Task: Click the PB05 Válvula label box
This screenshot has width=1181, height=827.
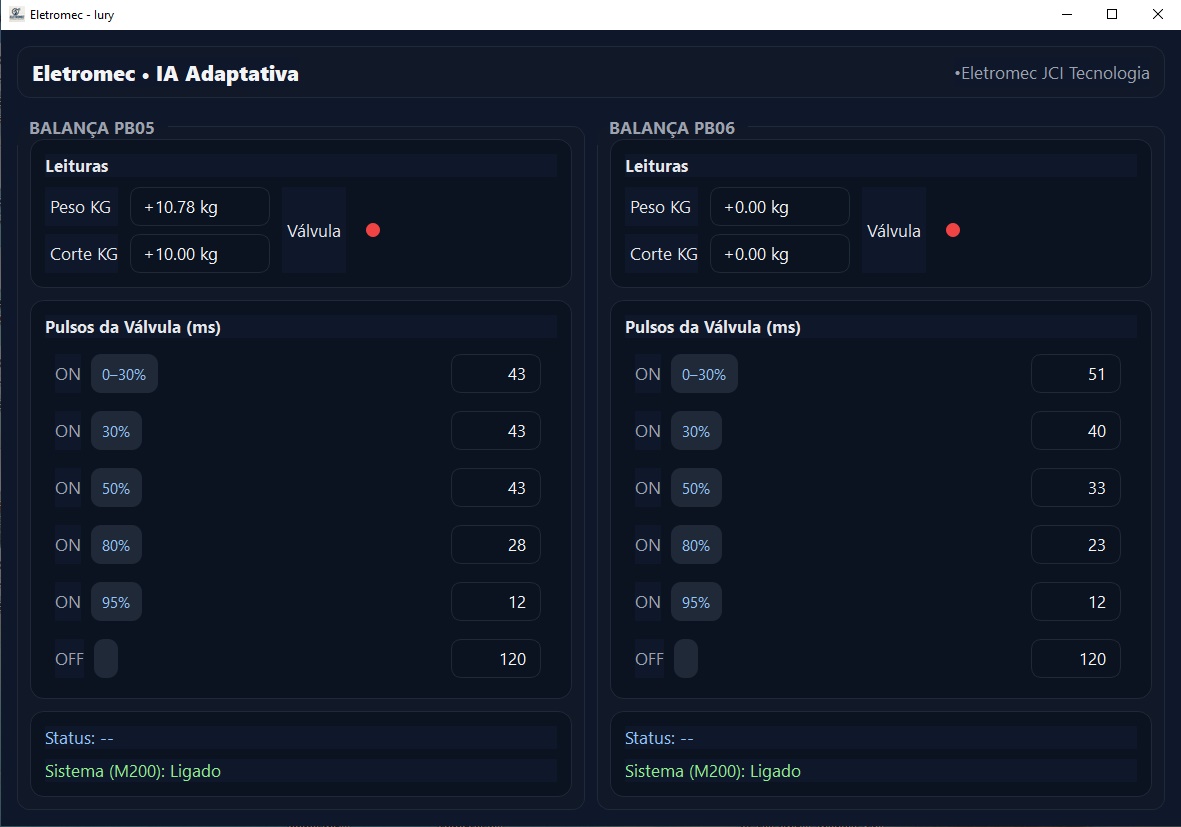Action: point(314,230)
